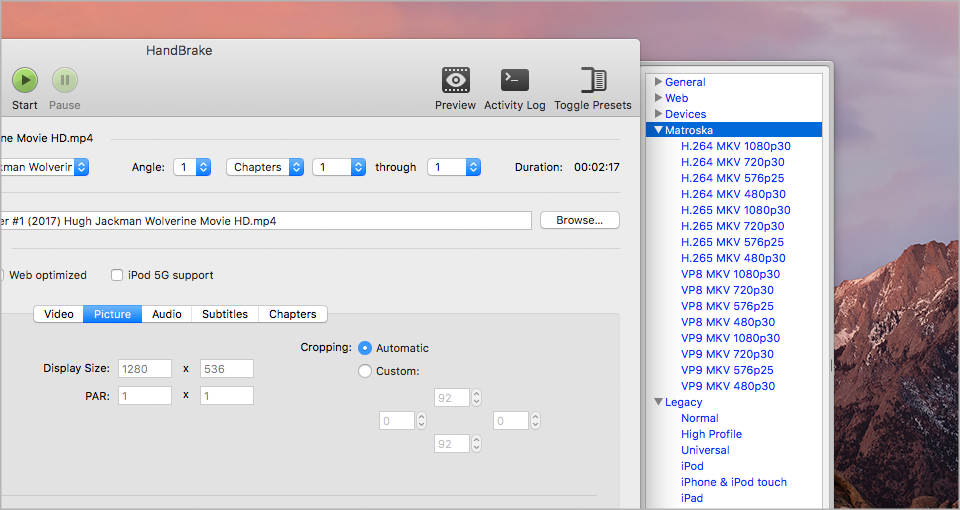Select H.265 MKV 576p25 preset
Viewport: 960px width, 510px height.
pyautogui.click(x=733, y=242)
